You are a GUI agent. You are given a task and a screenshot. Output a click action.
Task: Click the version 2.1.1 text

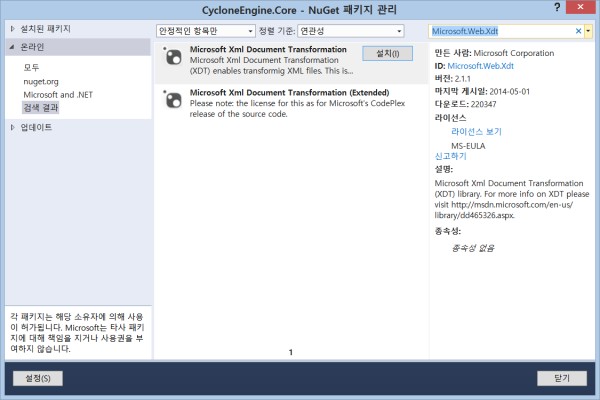pos(463,79)
